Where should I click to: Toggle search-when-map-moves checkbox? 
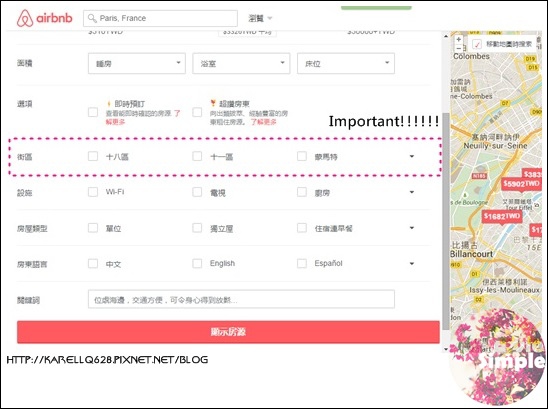pos(477,44)
